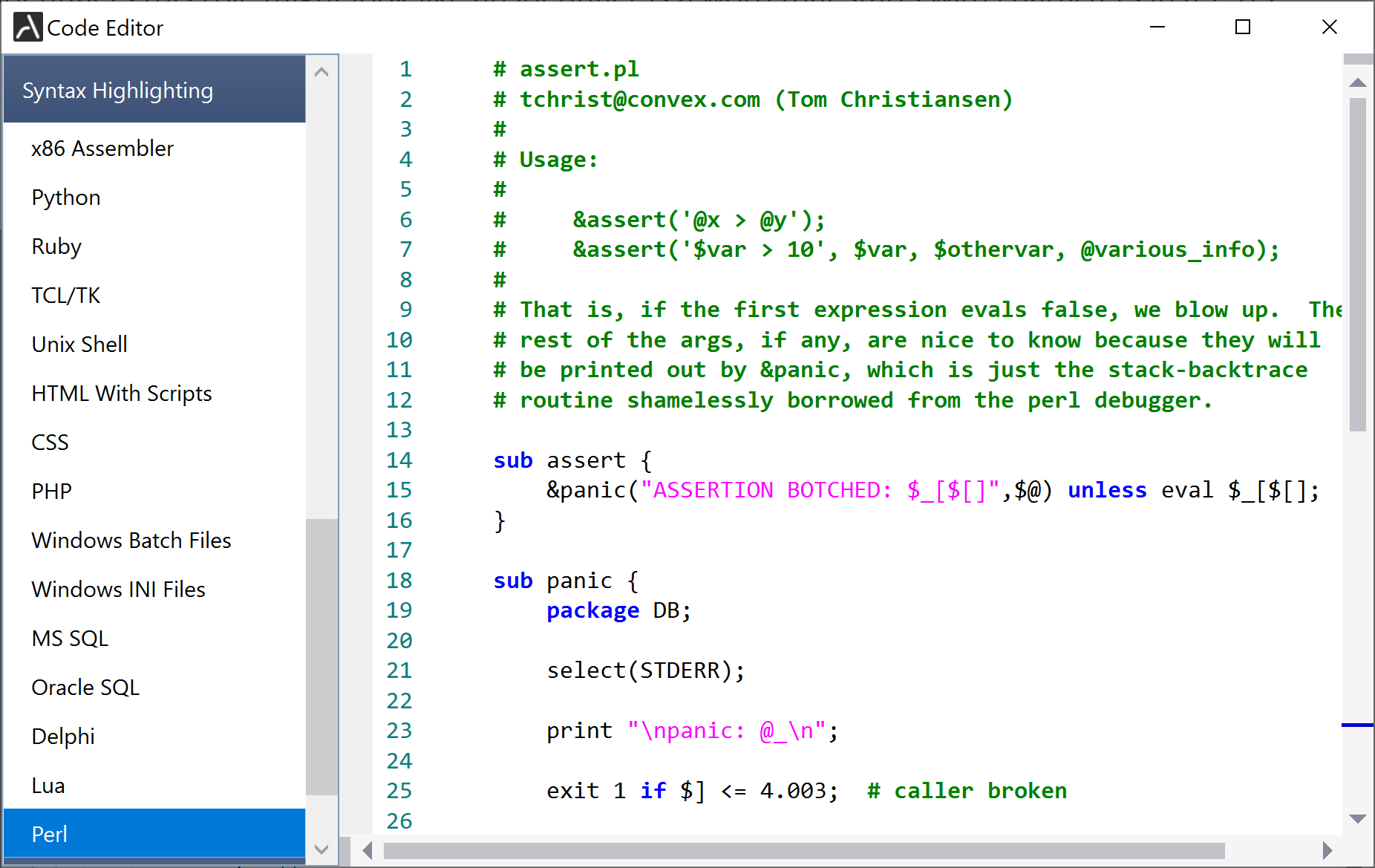
Task: Choose Unix Shell highlighting
Action: coord(79,344)
